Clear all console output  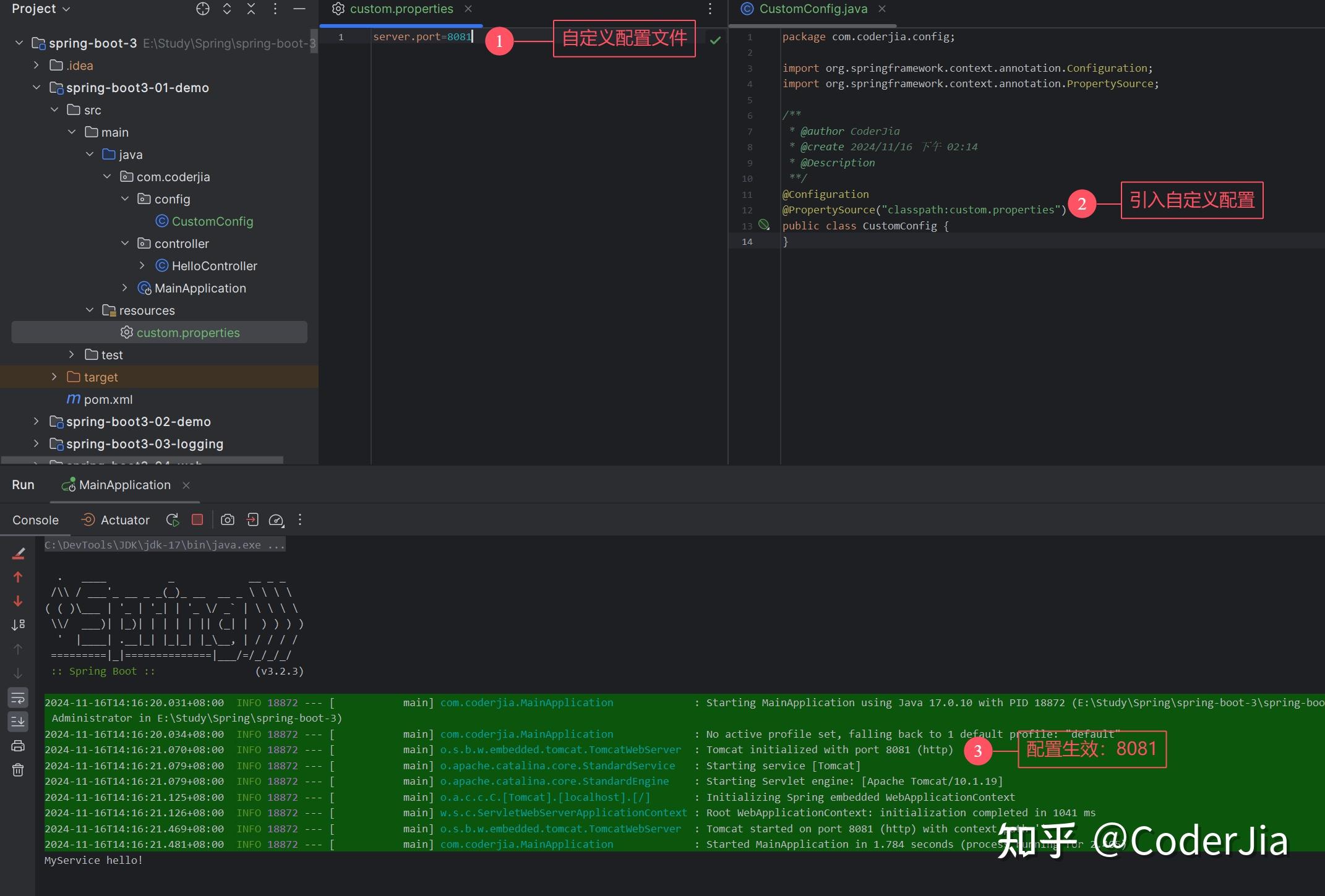tap(18, 770)
